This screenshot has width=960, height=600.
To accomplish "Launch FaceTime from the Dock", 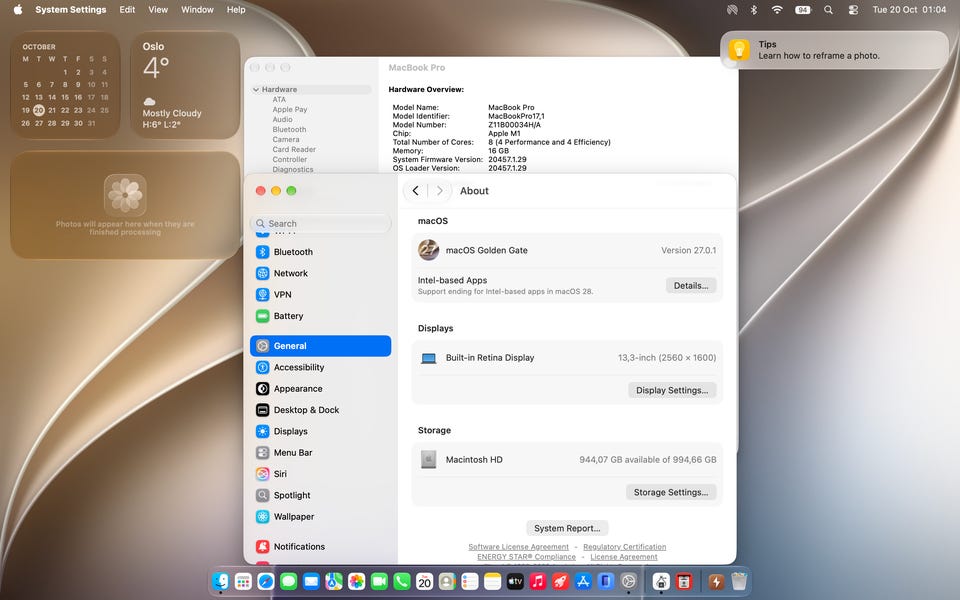I will coord(379,581).
